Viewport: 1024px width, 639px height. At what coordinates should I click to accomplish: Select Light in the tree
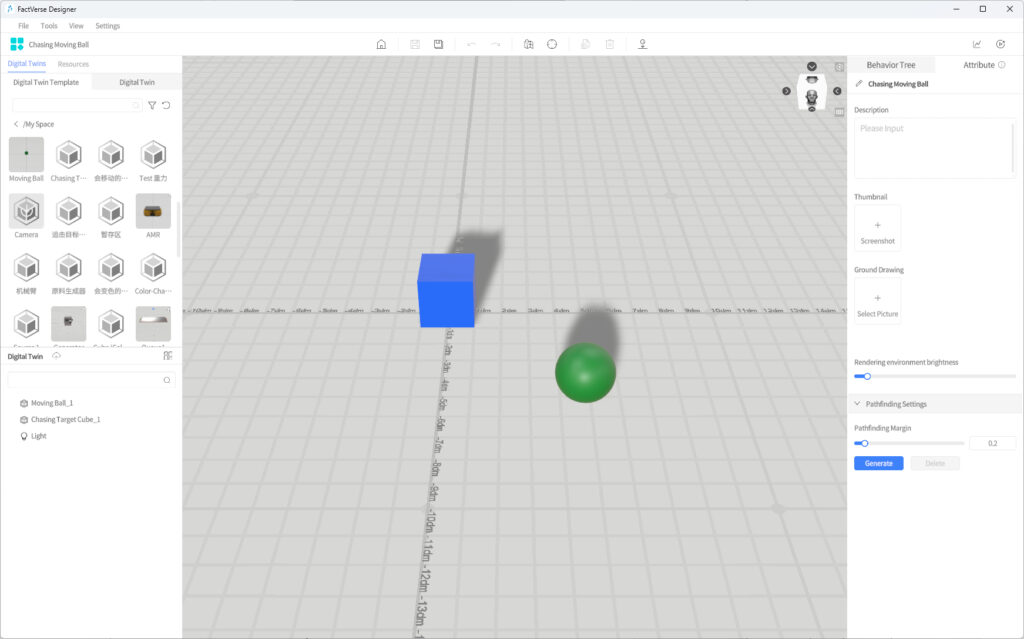pos(39,436)
